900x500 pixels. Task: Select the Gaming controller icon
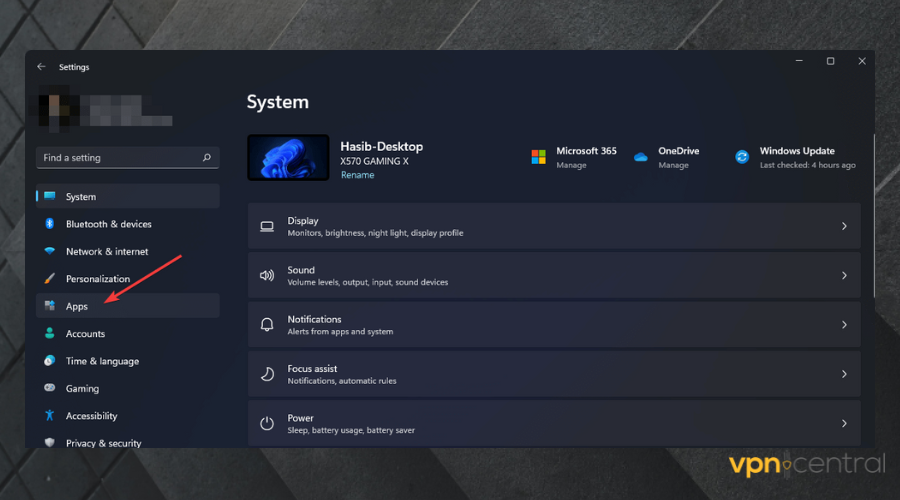coord(49,388)
